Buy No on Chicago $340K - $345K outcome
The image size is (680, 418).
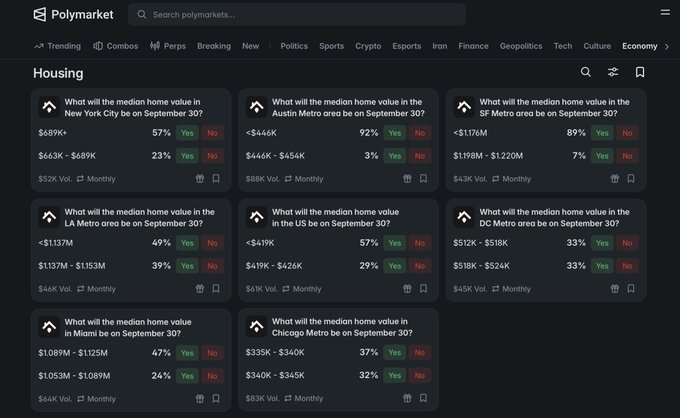pyautogui.click(x=420, y=375)
